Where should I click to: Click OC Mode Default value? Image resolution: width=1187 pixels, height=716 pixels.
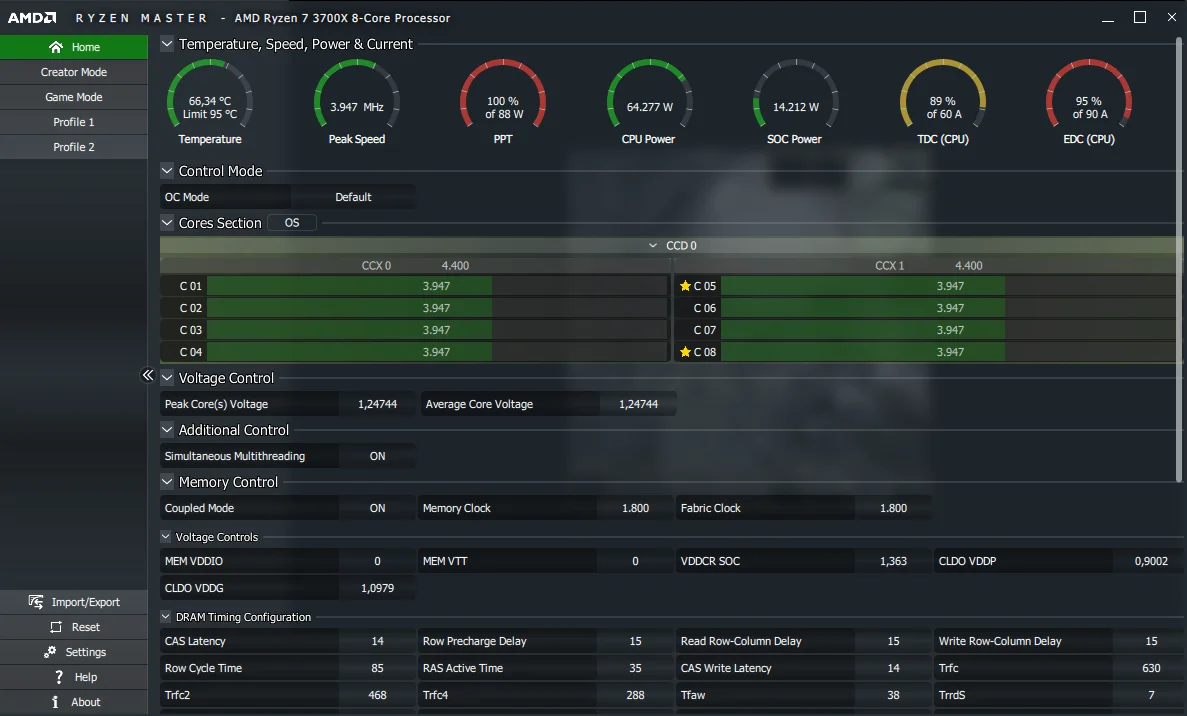[353, 197]
